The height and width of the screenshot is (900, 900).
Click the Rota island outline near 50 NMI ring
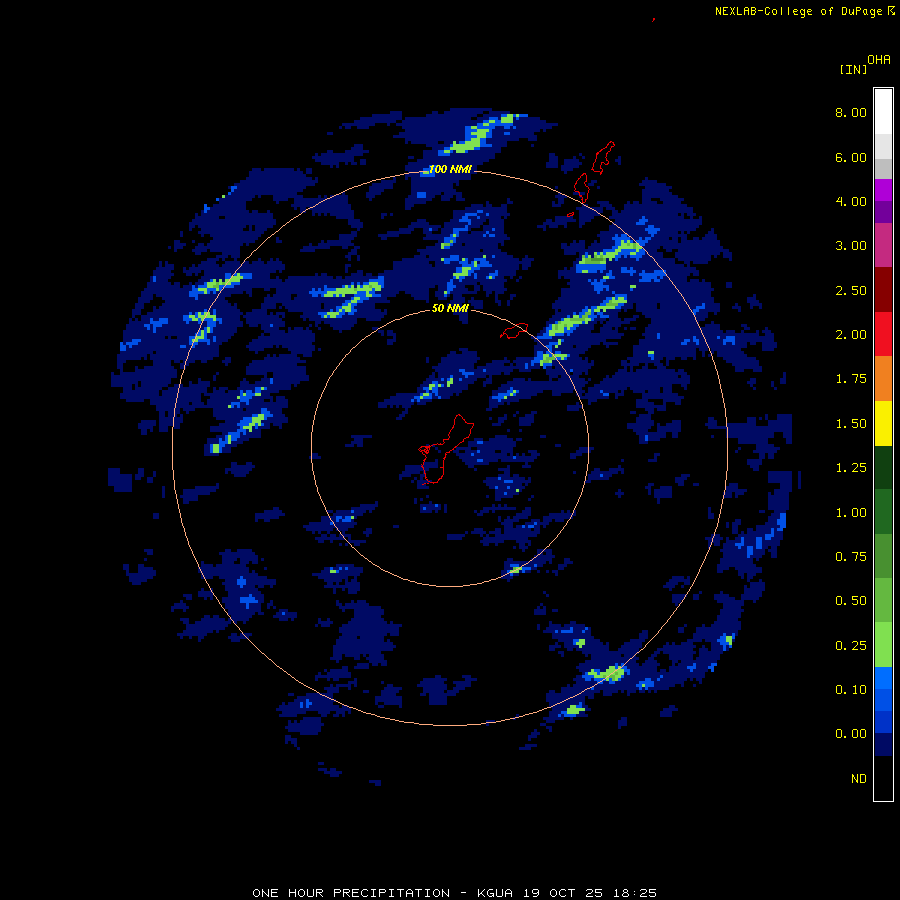[514, 331]
